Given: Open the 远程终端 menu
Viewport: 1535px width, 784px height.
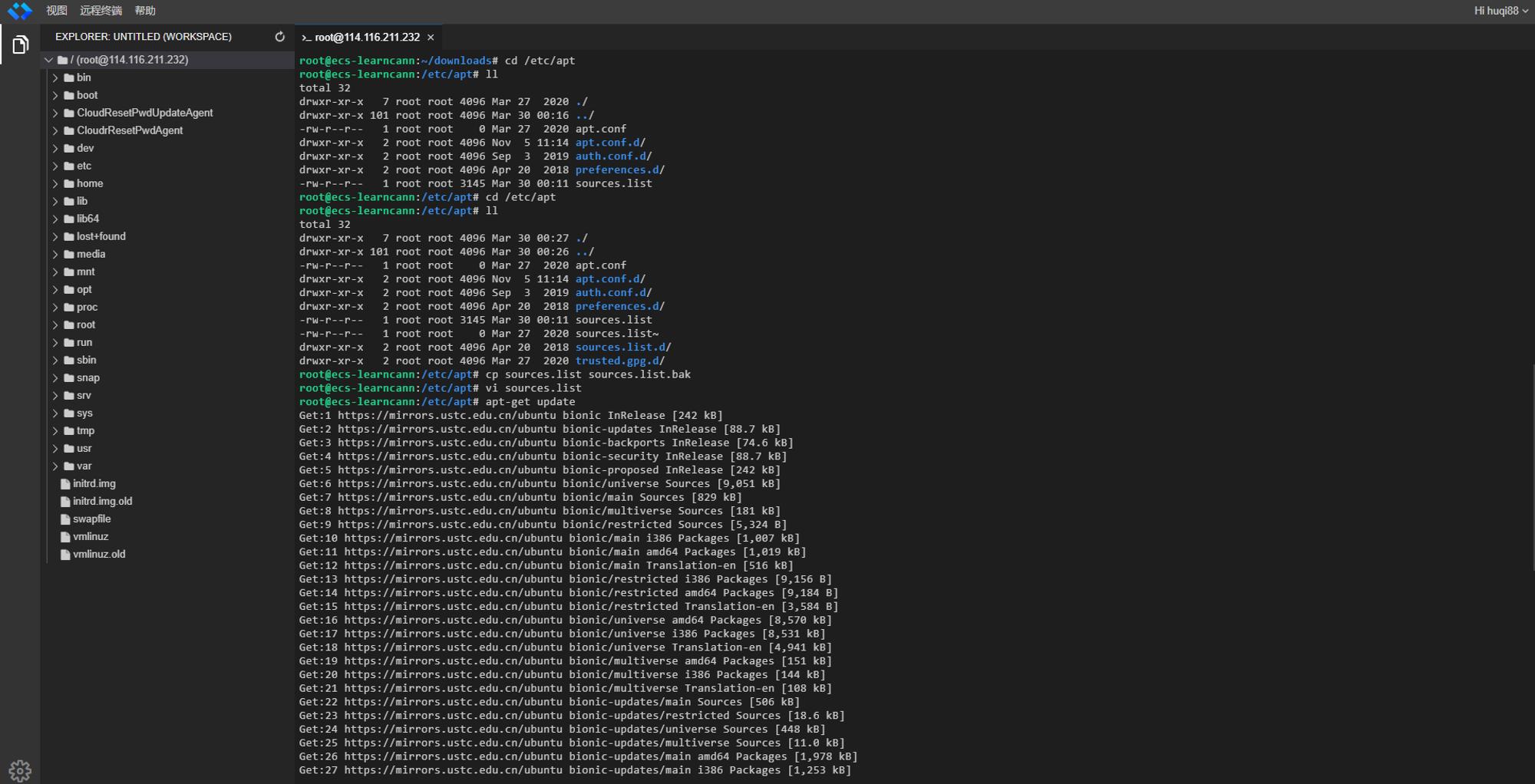Looking at the screenshot, I should click(x=101, y=11).
